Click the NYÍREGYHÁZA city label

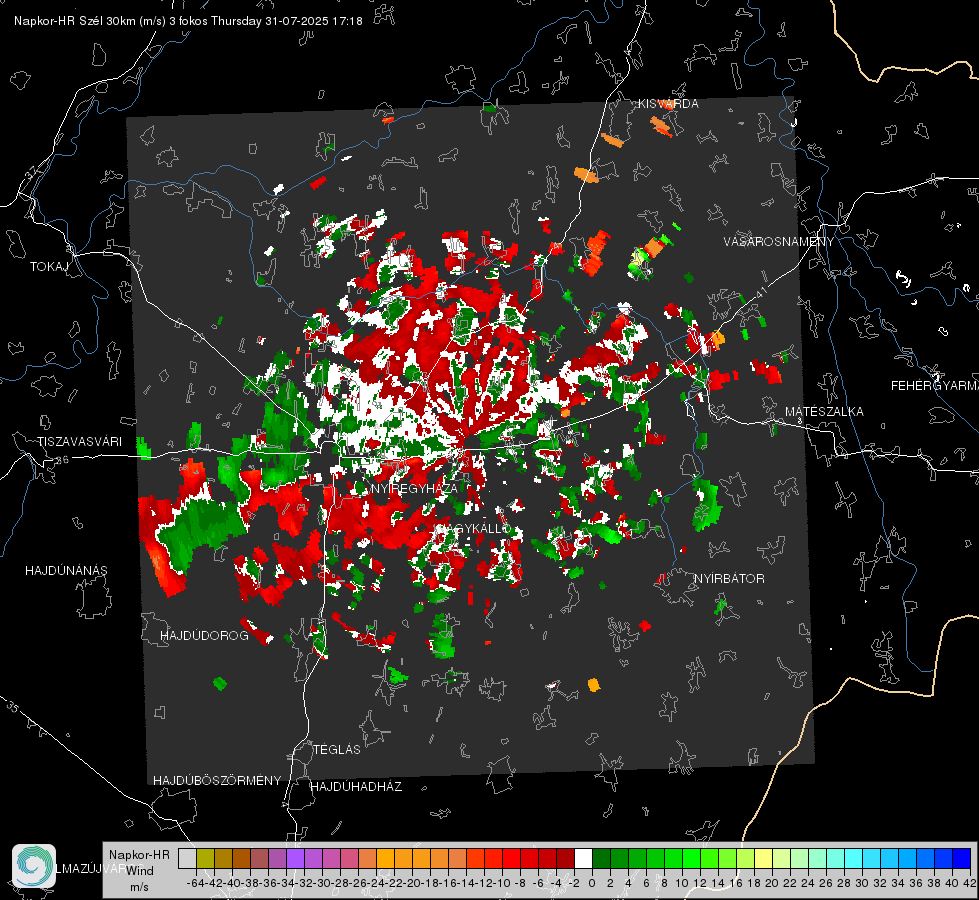pos(413,488)
